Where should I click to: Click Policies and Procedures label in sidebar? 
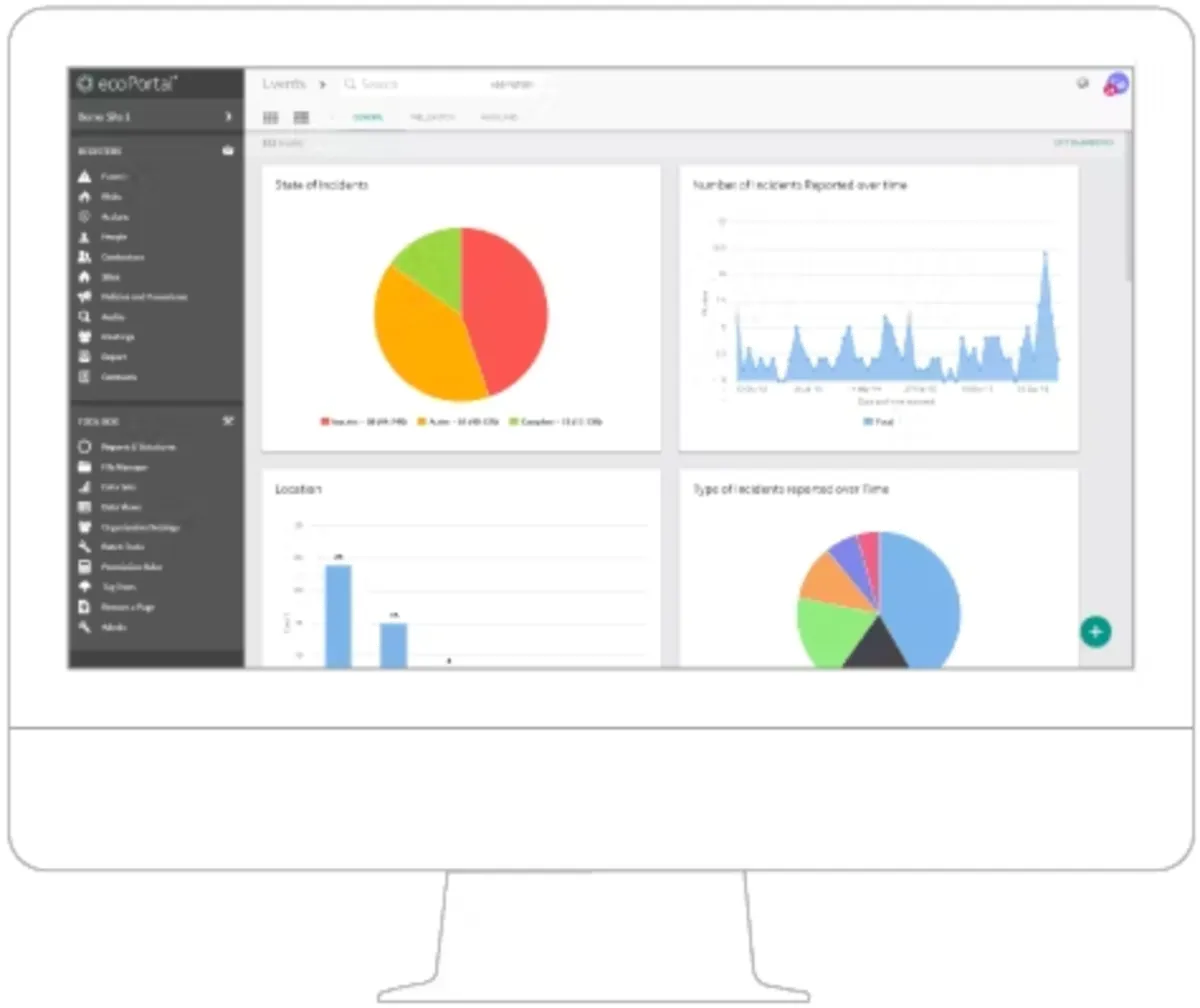click(144, 297)
